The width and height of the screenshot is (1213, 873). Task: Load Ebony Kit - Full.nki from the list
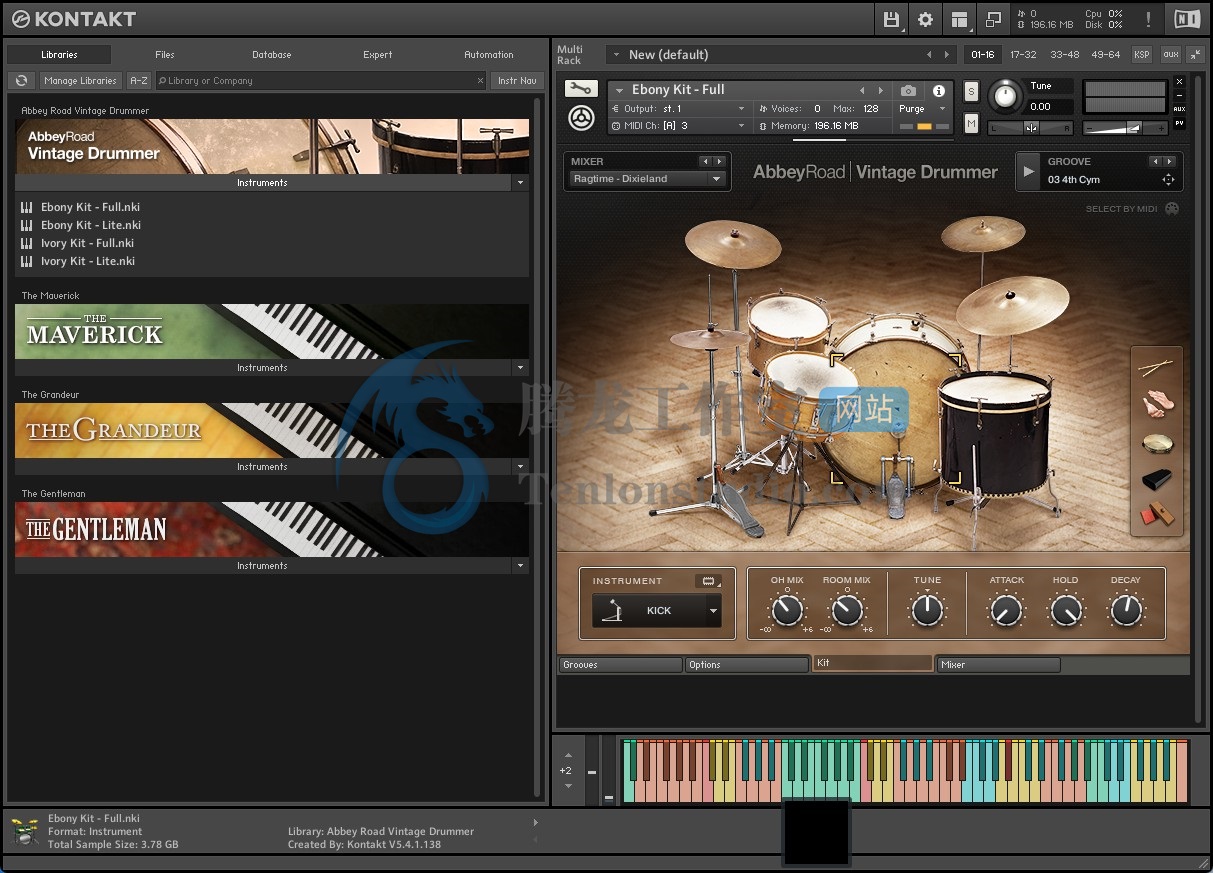pos(90,207)
